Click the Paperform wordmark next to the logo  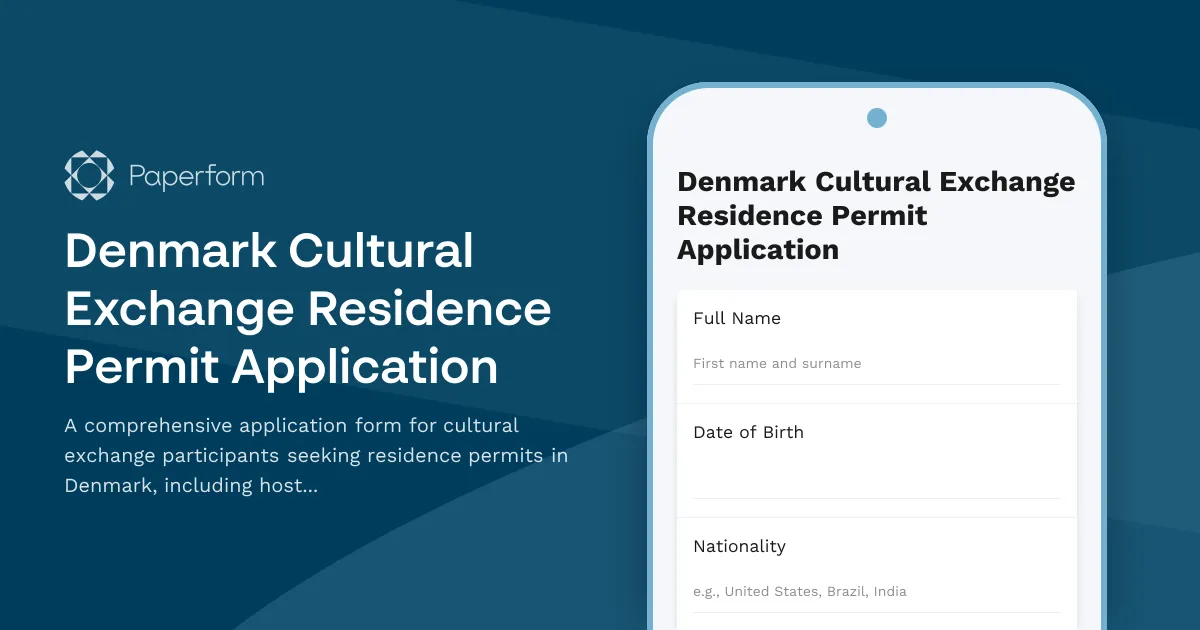click(196, 175)
